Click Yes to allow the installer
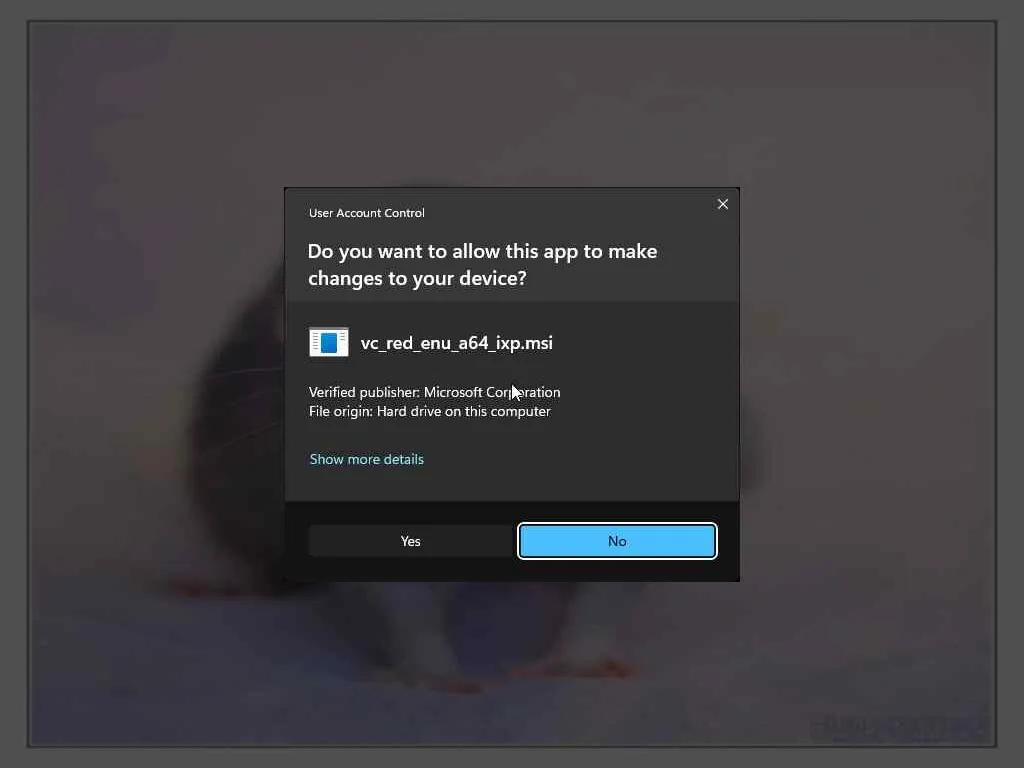1024x768 pixels. (x=411, y=541)
